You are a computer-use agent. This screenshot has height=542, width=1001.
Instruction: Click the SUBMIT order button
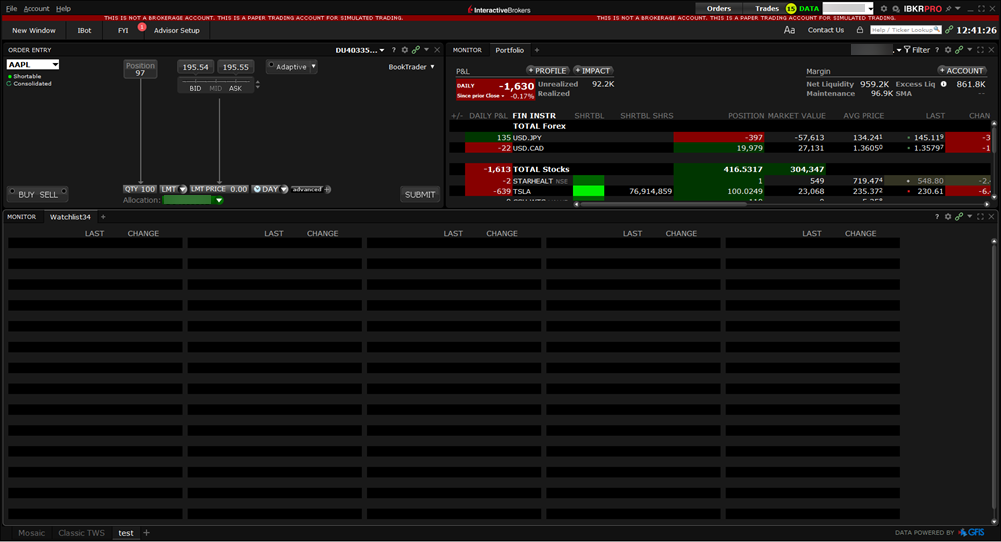[420, 195]
